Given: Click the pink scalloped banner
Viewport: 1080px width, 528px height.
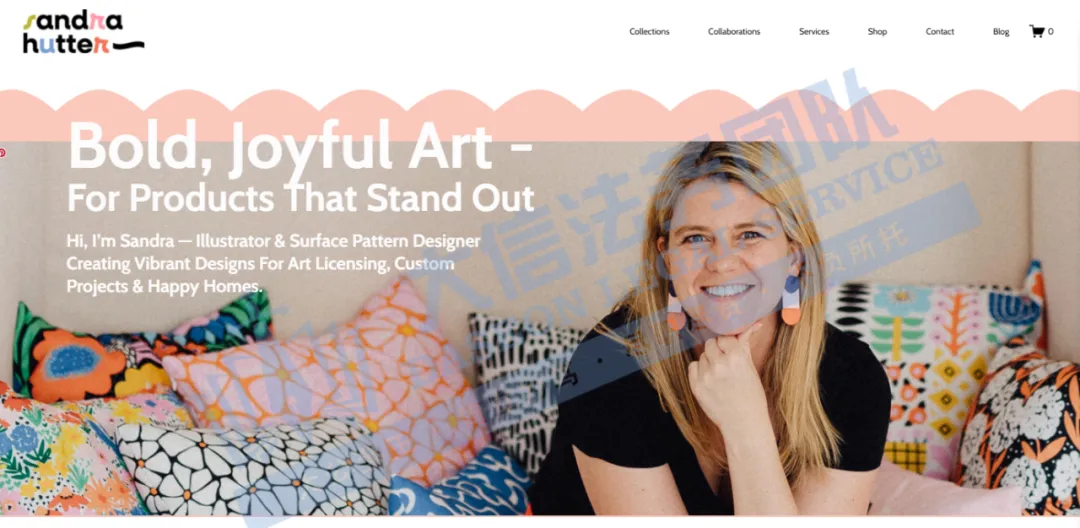Looking at the screenshot, I should click(540, 115).
